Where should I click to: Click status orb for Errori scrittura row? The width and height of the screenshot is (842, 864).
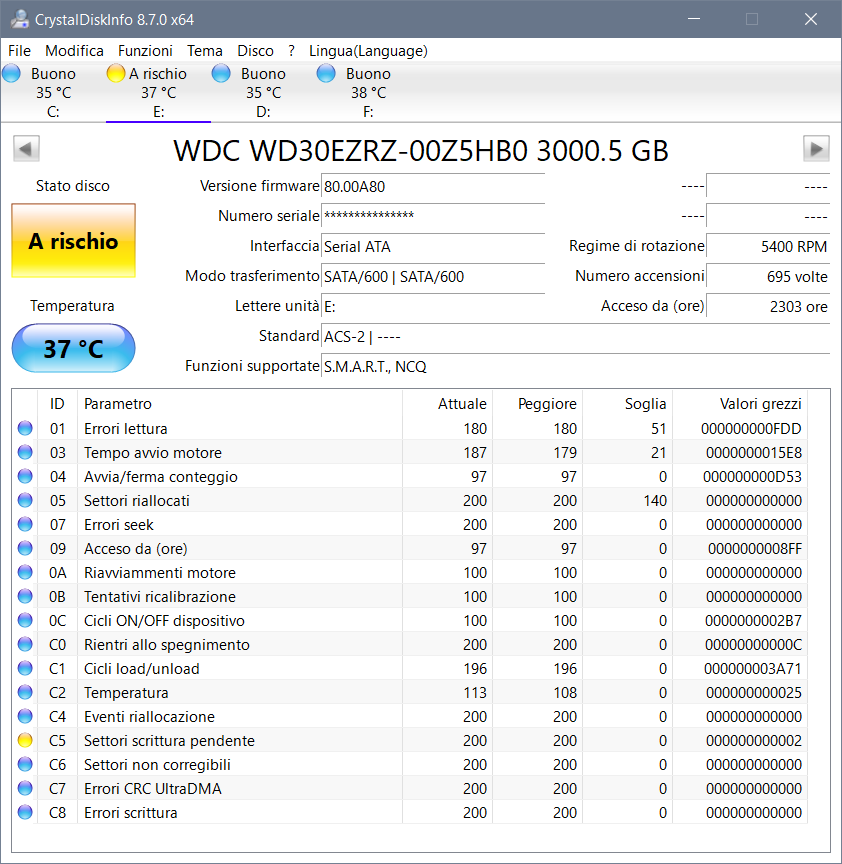click(x=25, y=812)
